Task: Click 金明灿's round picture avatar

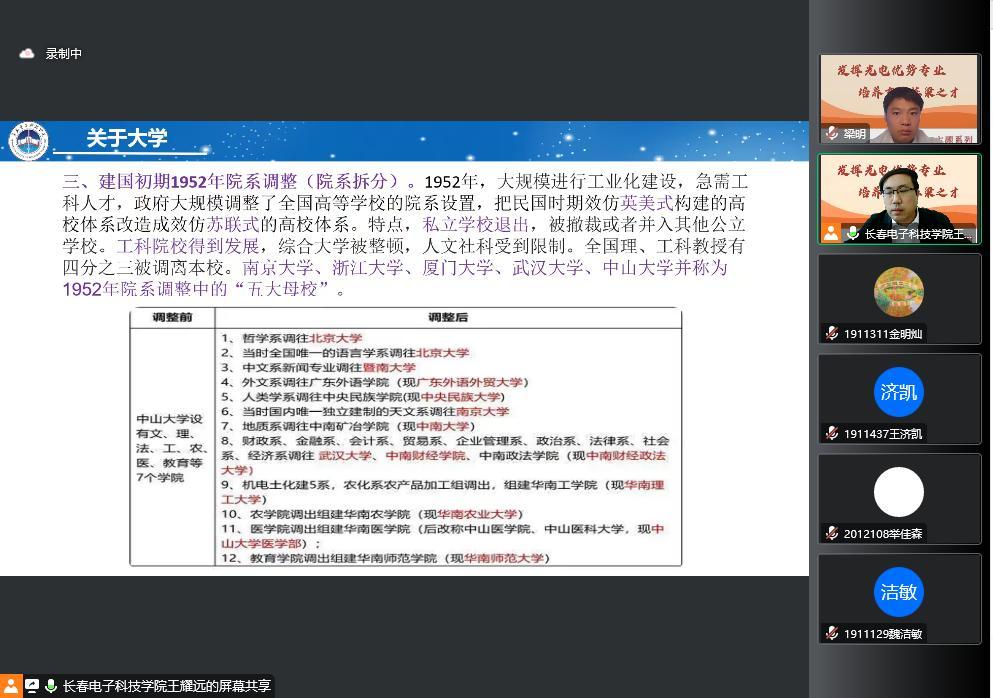Action: point(898,293)
